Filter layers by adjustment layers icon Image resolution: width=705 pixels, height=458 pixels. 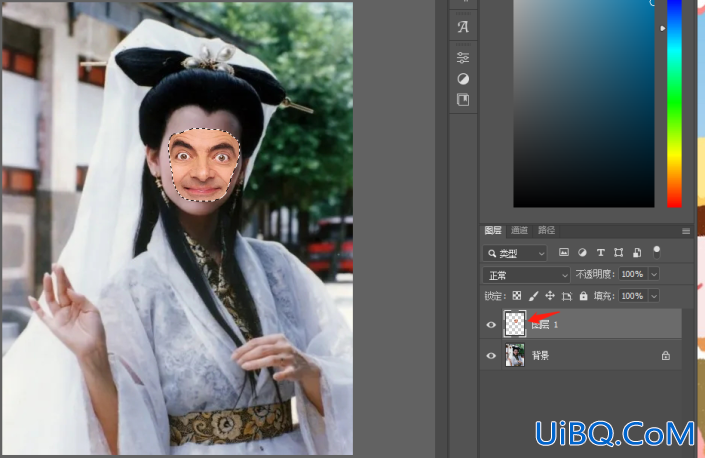(x=582, y=253)
